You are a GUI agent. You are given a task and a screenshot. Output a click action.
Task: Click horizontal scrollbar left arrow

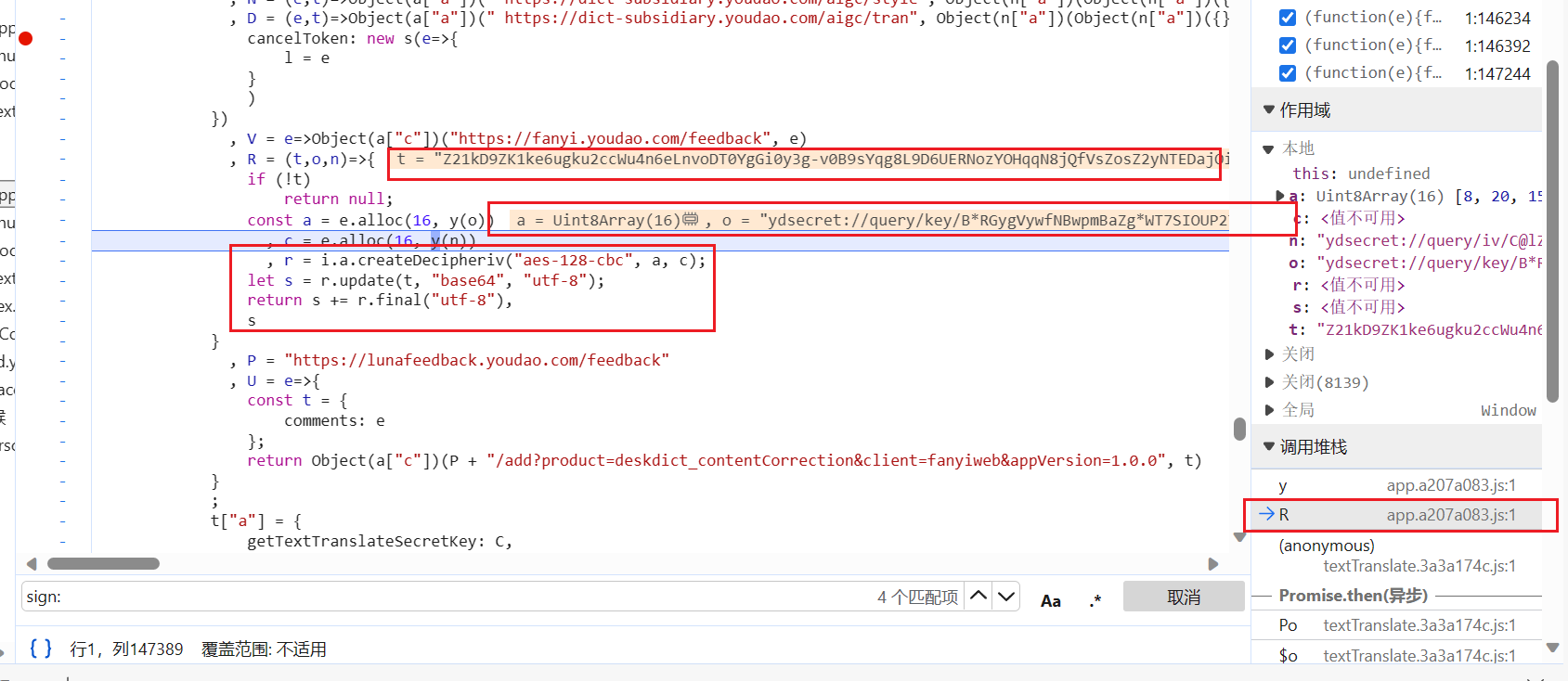pyautogui.click(x=32, y=564)
